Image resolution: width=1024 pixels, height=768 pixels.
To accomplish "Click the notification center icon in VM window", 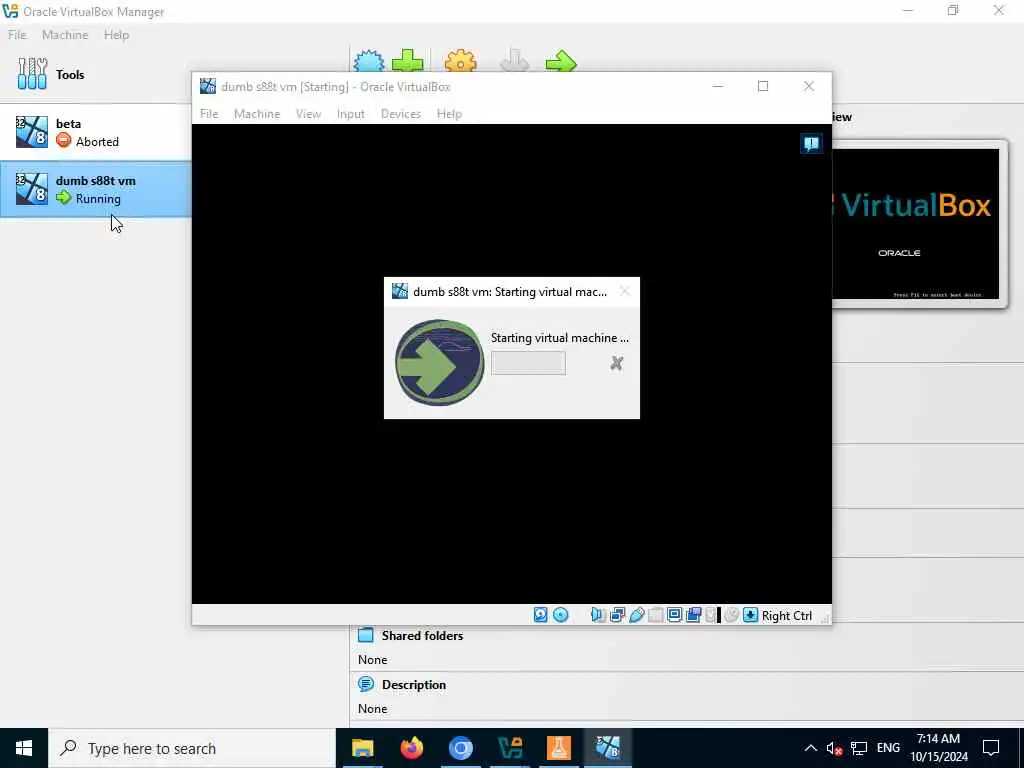I will click(x=811, y=144).
